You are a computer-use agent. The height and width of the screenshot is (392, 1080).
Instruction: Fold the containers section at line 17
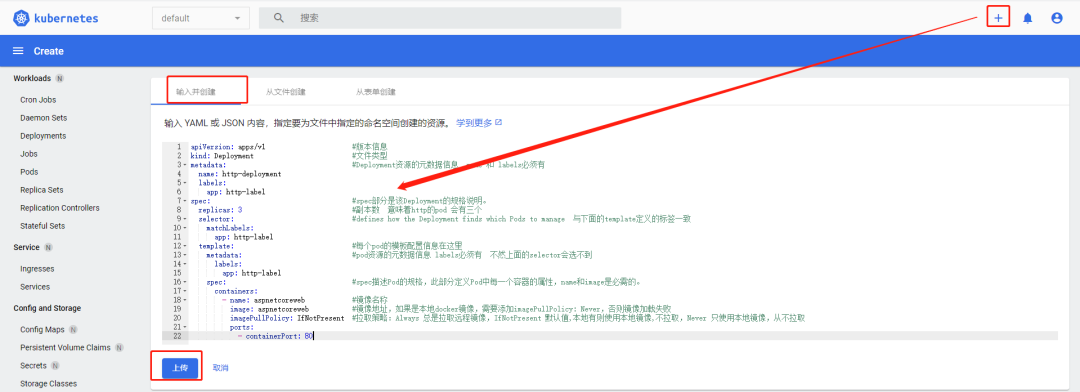coord(186,291)
